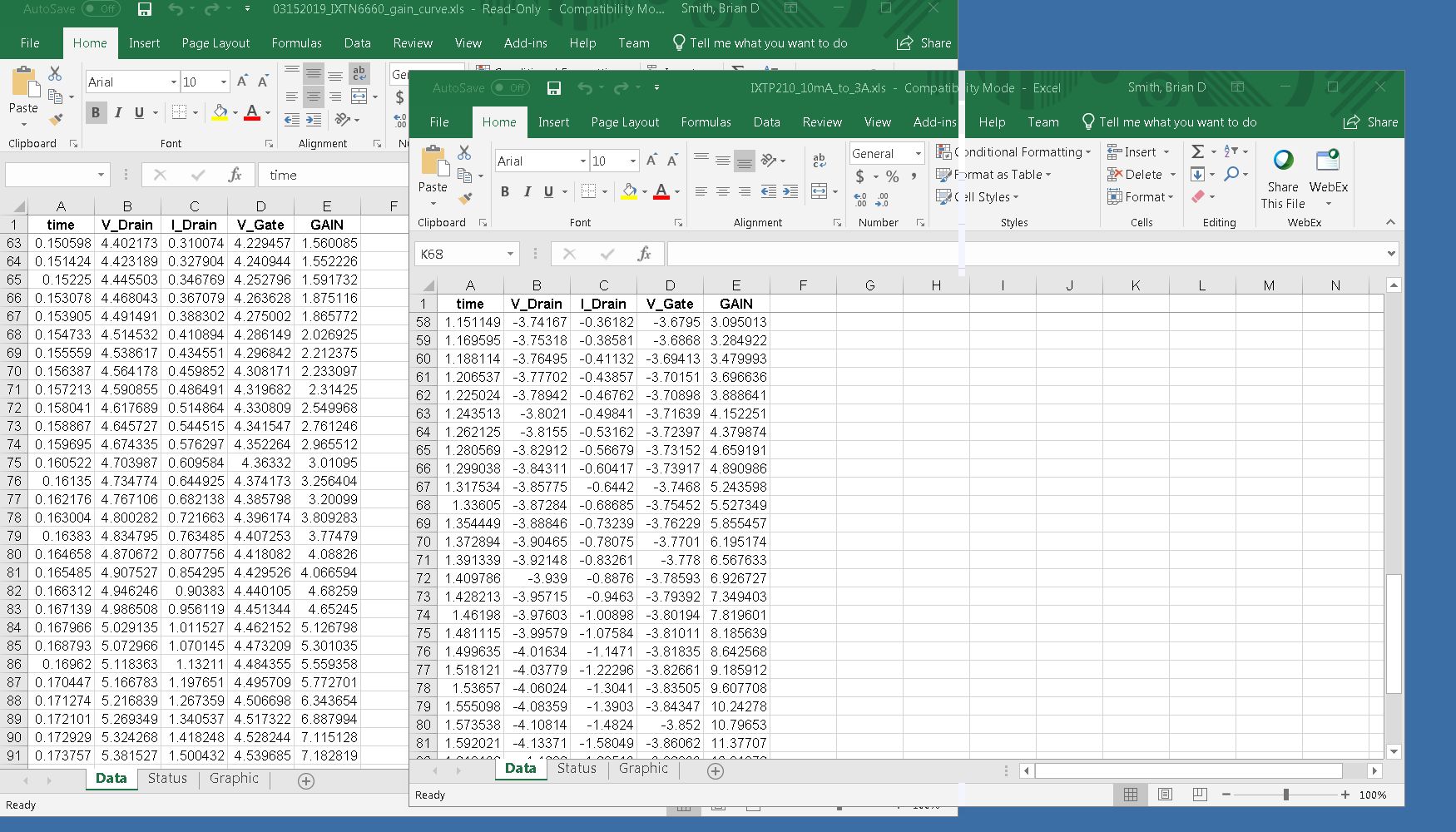Open Name Box K68 dropdown
1456x832 pixels.
point(510,254)
